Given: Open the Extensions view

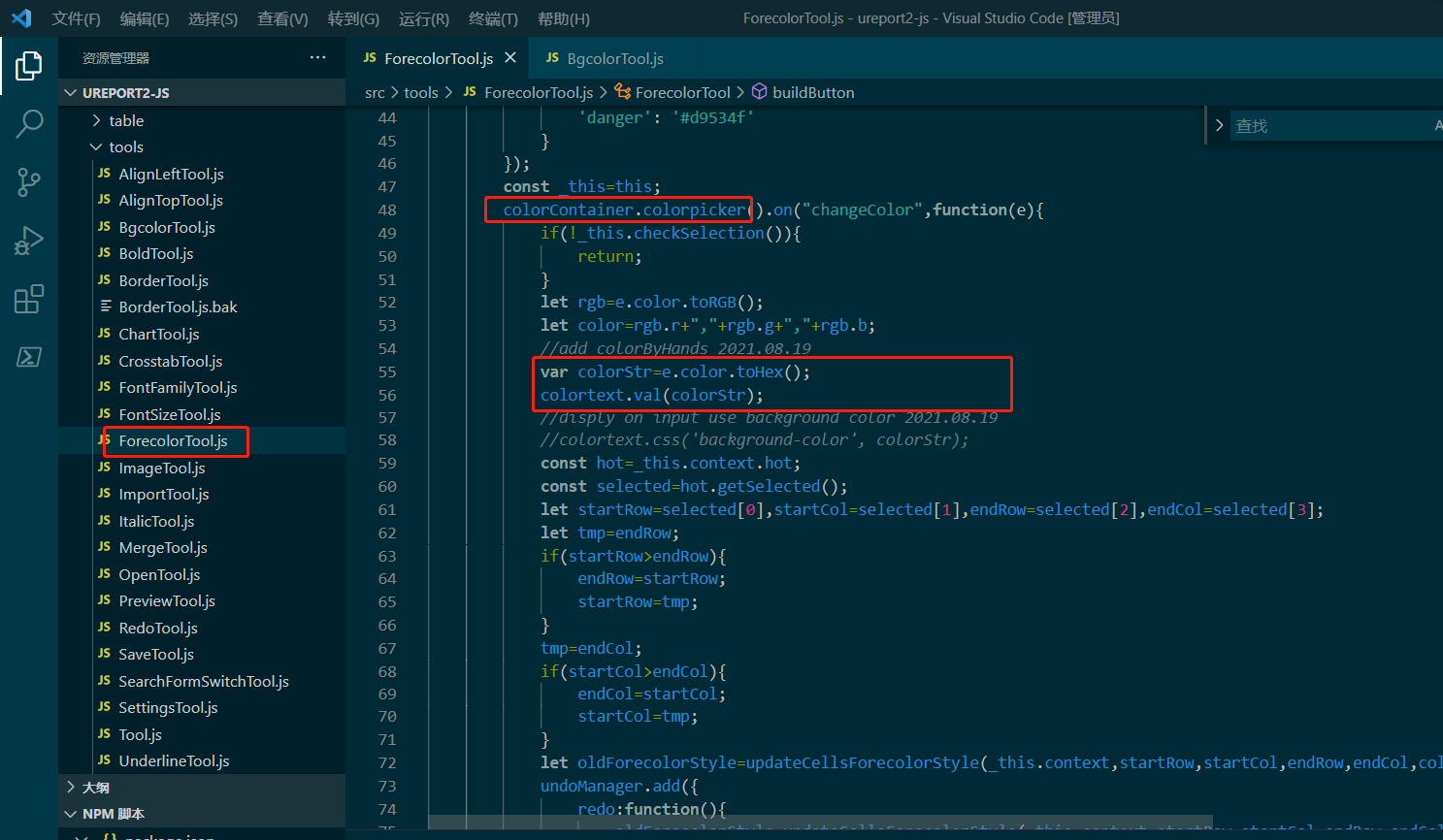Looking at the screenshot, I should pos(29,299).
